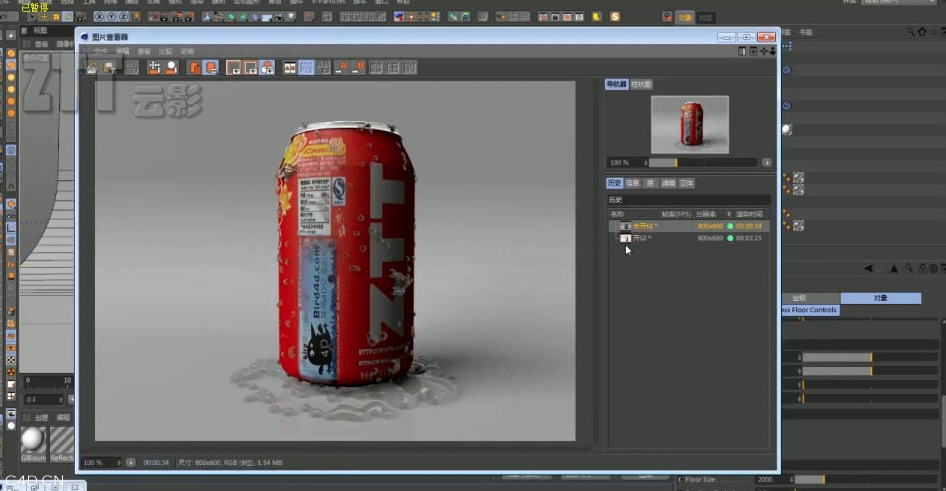This screenshot has width=946, height=491.
Task: Click the orange 对象 layout button at top
Action: pyautogui.click(x=685, y=17)
